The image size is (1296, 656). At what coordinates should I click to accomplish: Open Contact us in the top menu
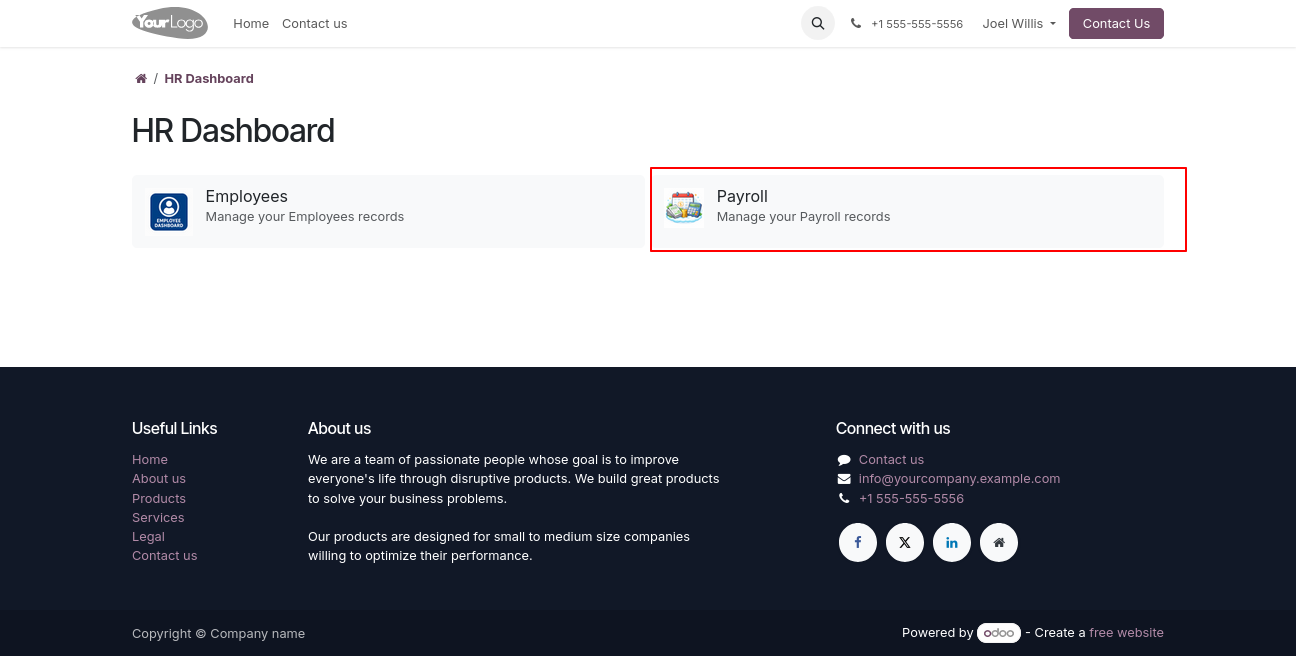click(x=314, y=23)
